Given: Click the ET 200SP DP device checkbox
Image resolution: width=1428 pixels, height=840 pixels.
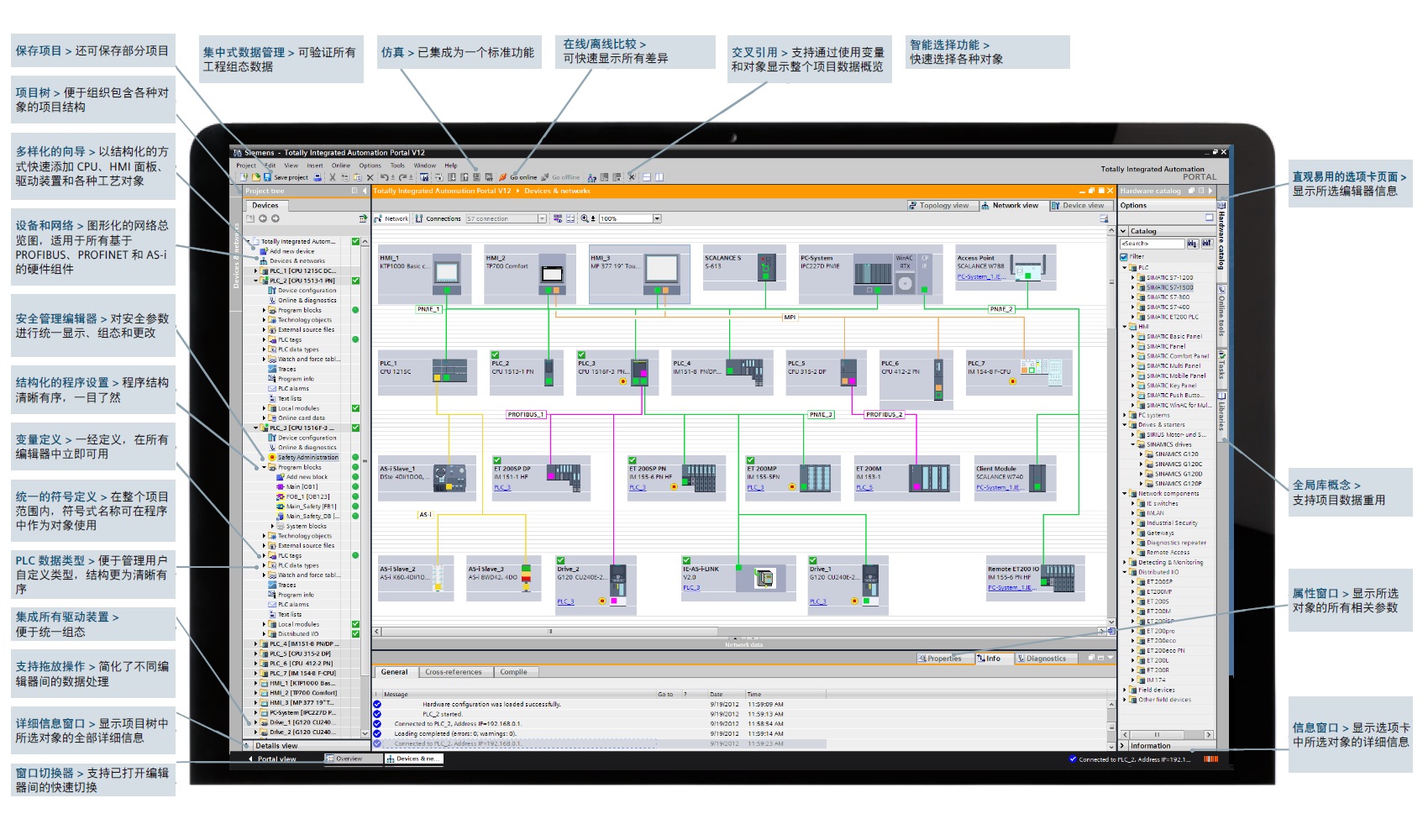Looking at the screenshot, I should pyautogui.click(x=497, y=460).
